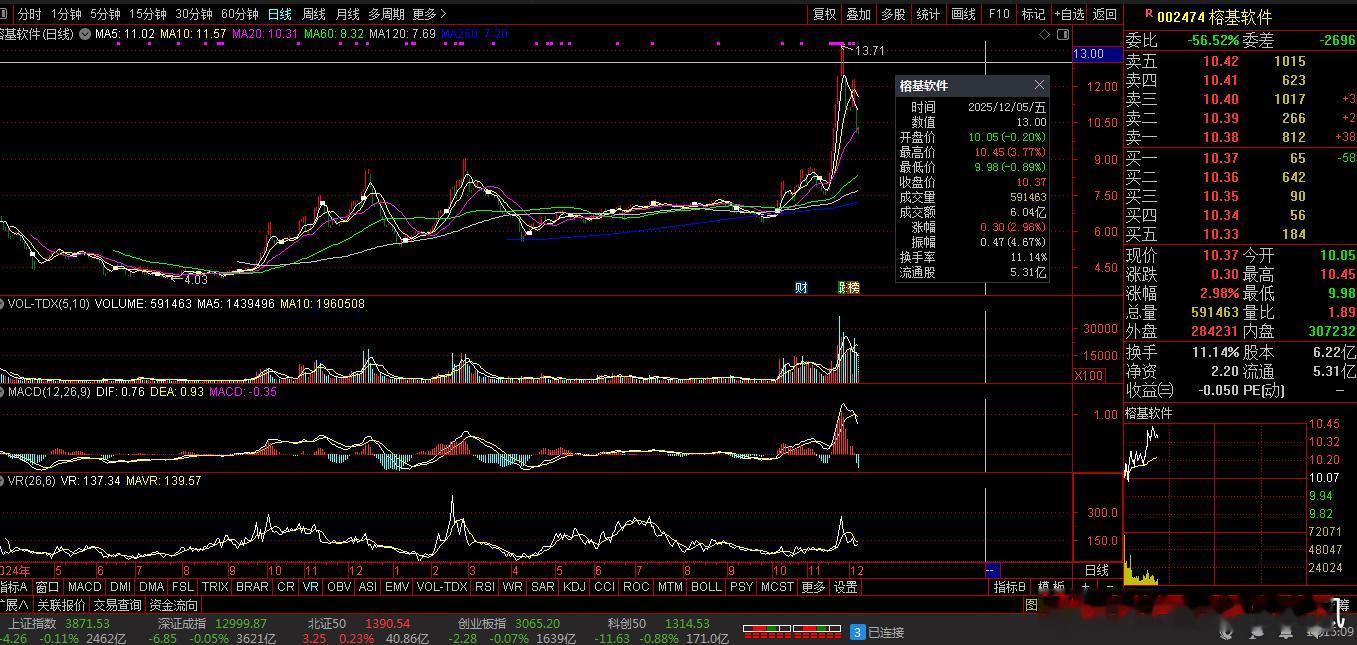Add stock to watchlist with +自选
This screenshot has width=1357, height=645.
coord(1069,14)
